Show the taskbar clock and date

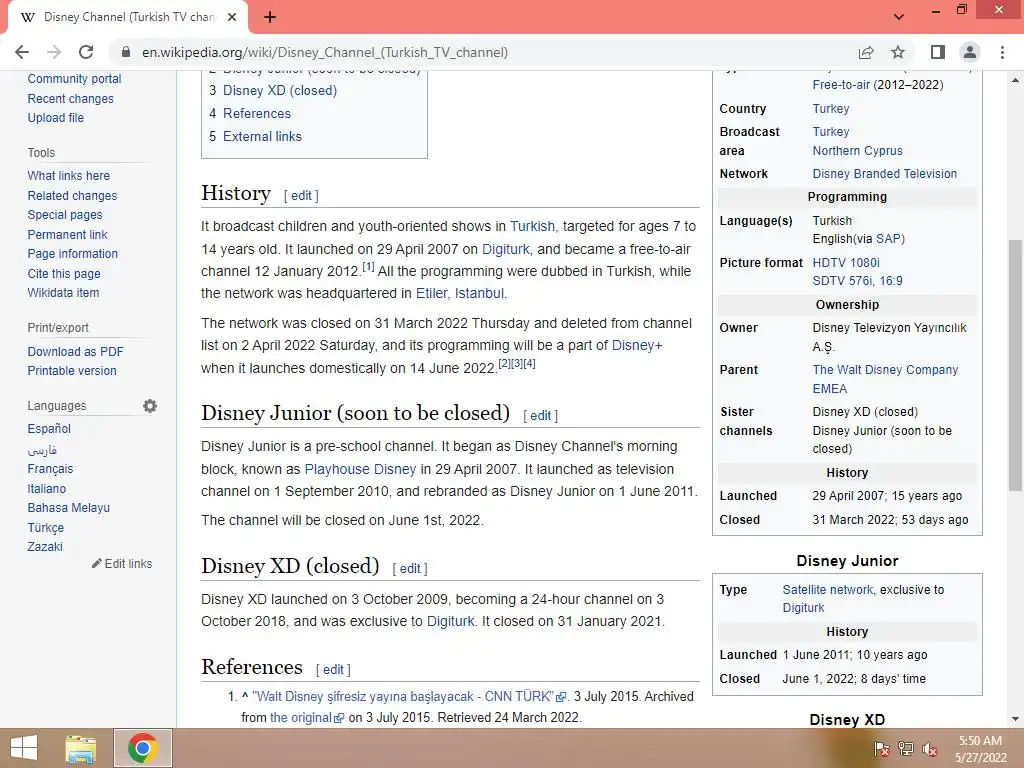pos(980,749)
